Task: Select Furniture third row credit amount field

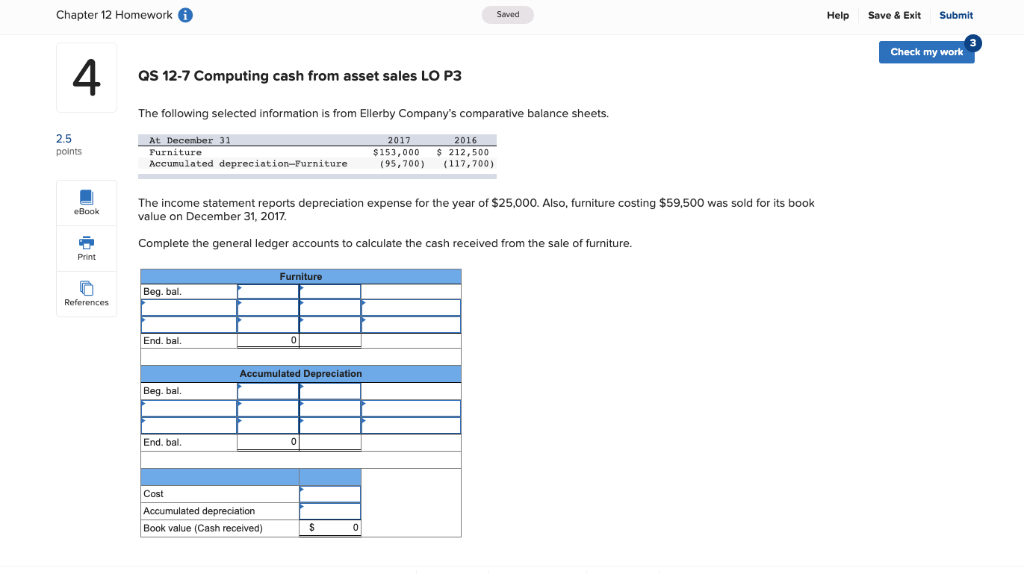Action: click(330, 325)
